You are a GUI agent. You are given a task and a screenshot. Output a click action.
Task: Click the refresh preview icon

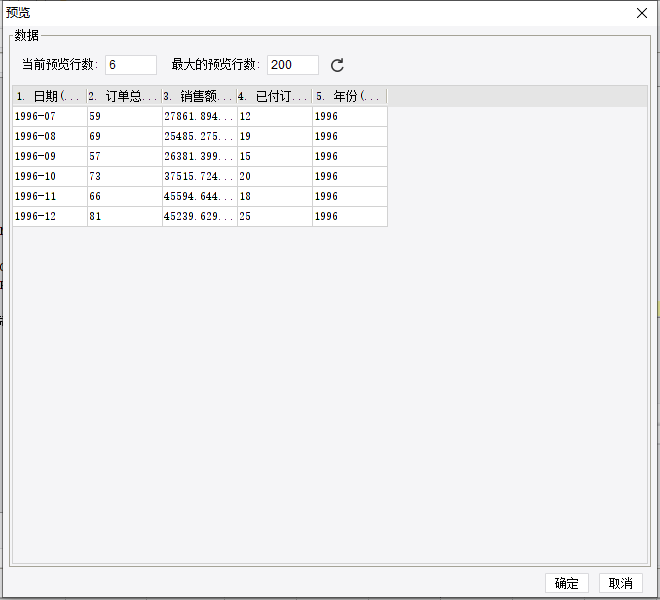click(337, 65)
